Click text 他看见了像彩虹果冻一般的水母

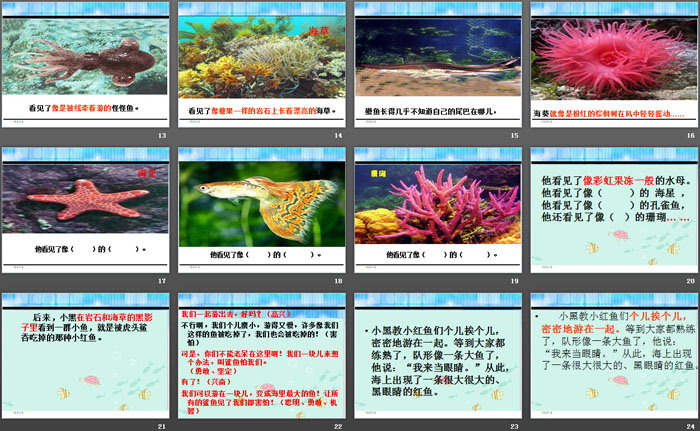point(616,180)
